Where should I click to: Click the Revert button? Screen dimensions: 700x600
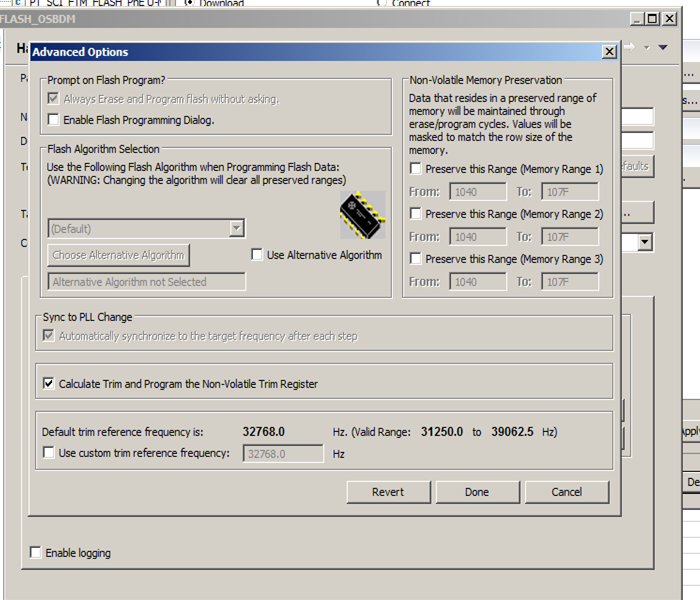tap(388, 492)
